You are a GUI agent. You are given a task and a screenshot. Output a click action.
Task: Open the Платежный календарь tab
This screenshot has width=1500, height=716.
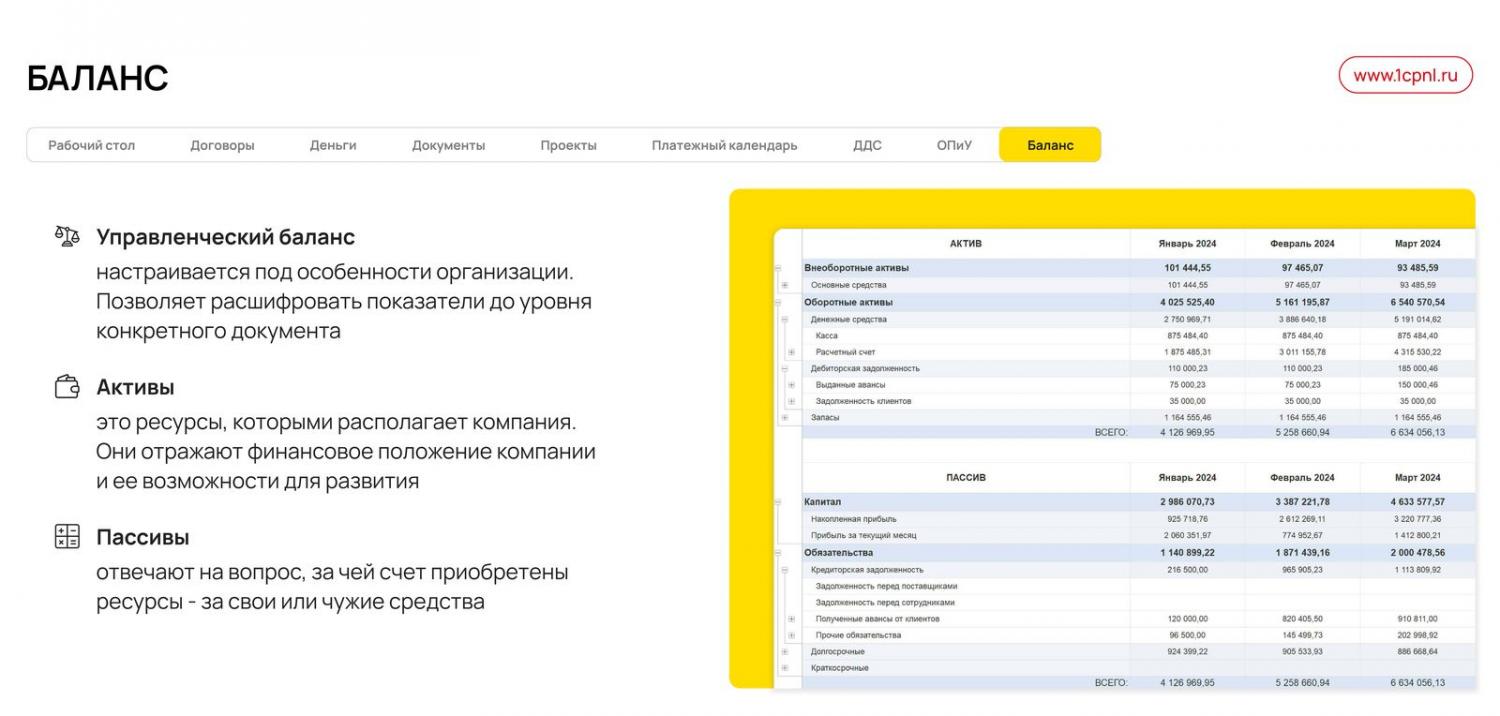724,145
